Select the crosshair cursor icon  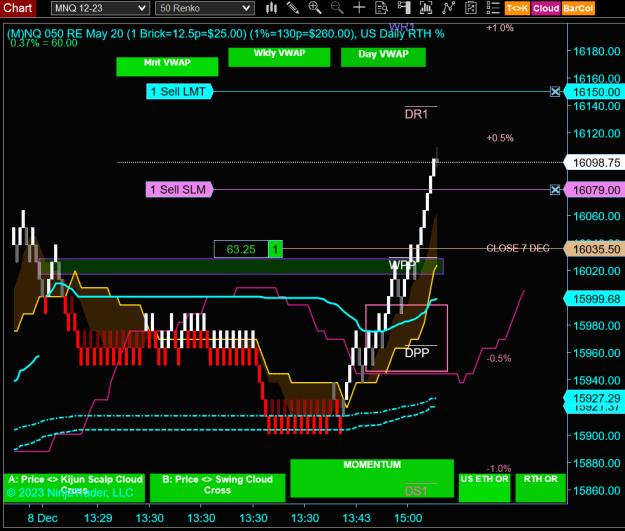tap(359, 8)
